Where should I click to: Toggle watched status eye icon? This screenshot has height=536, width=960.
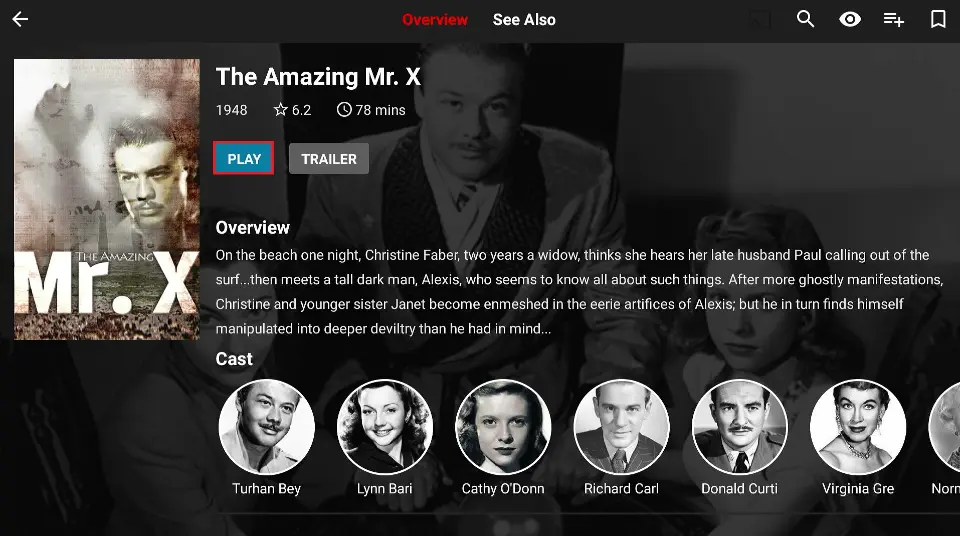[x=850, y=20]
